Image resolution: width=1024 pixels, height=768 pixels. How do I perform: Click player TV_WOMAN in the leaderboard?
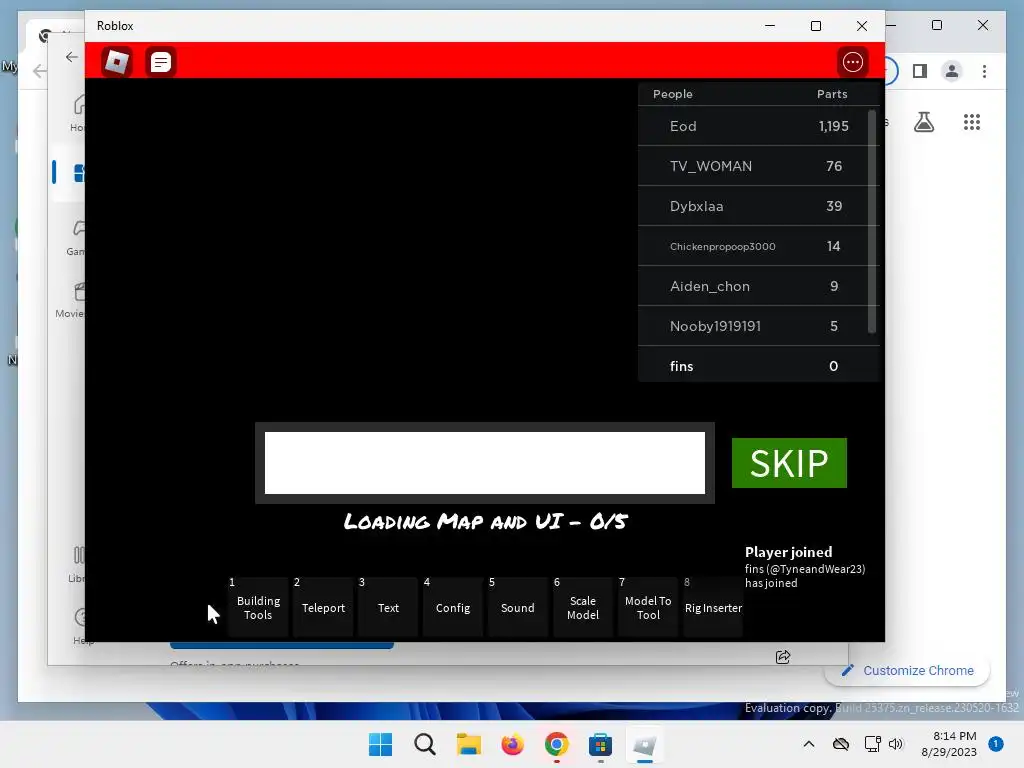coord(758,166)
